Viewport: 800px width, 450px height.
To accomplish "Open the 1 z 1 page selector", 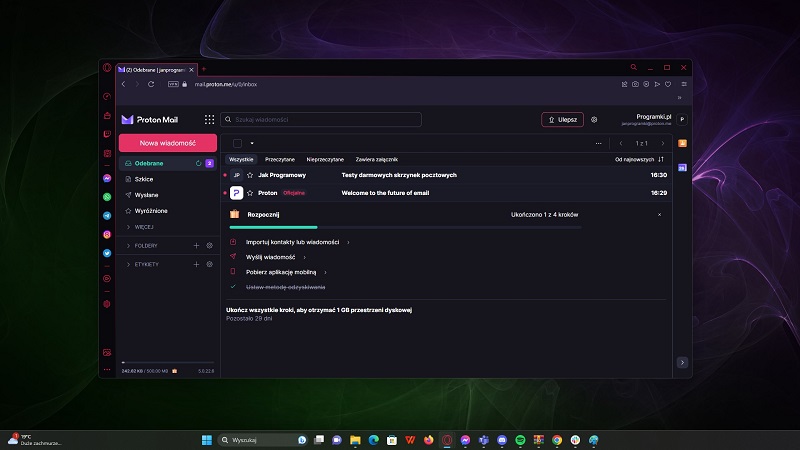I will (x=641, y=143).
